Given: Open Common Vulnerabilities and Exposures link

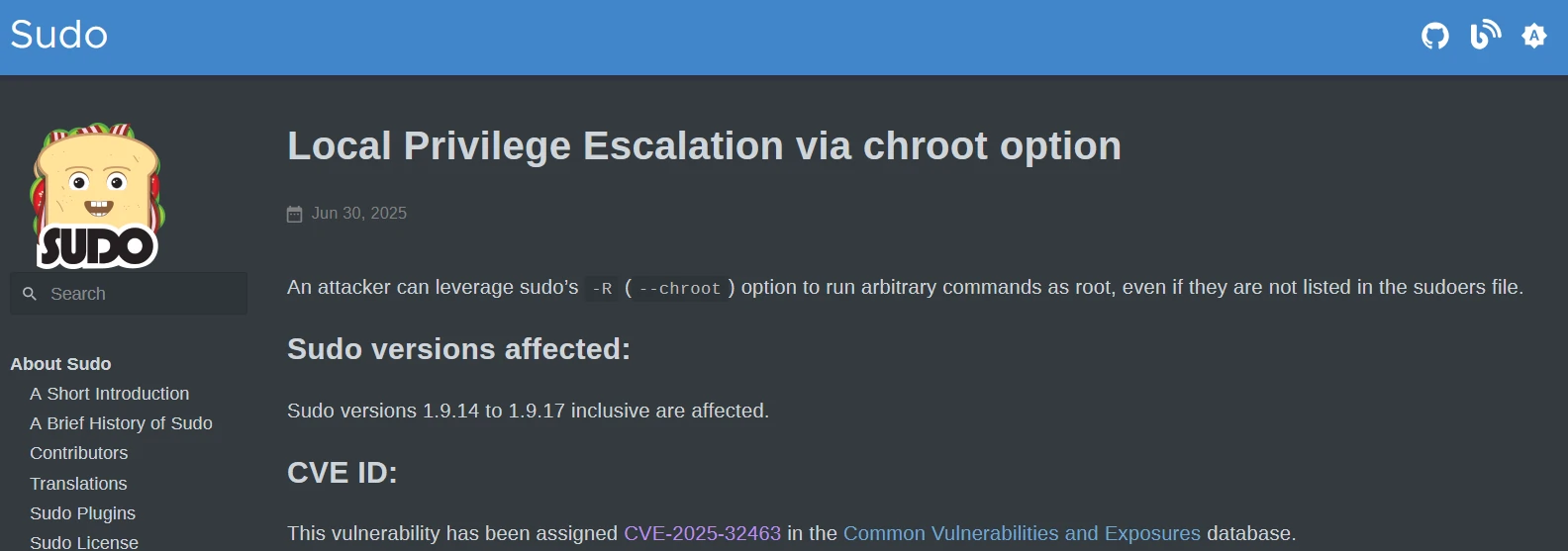Looking at the screenshot, I should pyautogui.click(x=1022, y=533).
